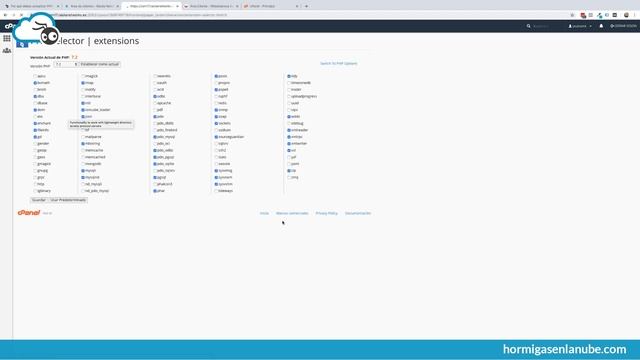640x360 pixels.
Task: Enable the zmq extension checkbox
Action: [x=289, y=178]
